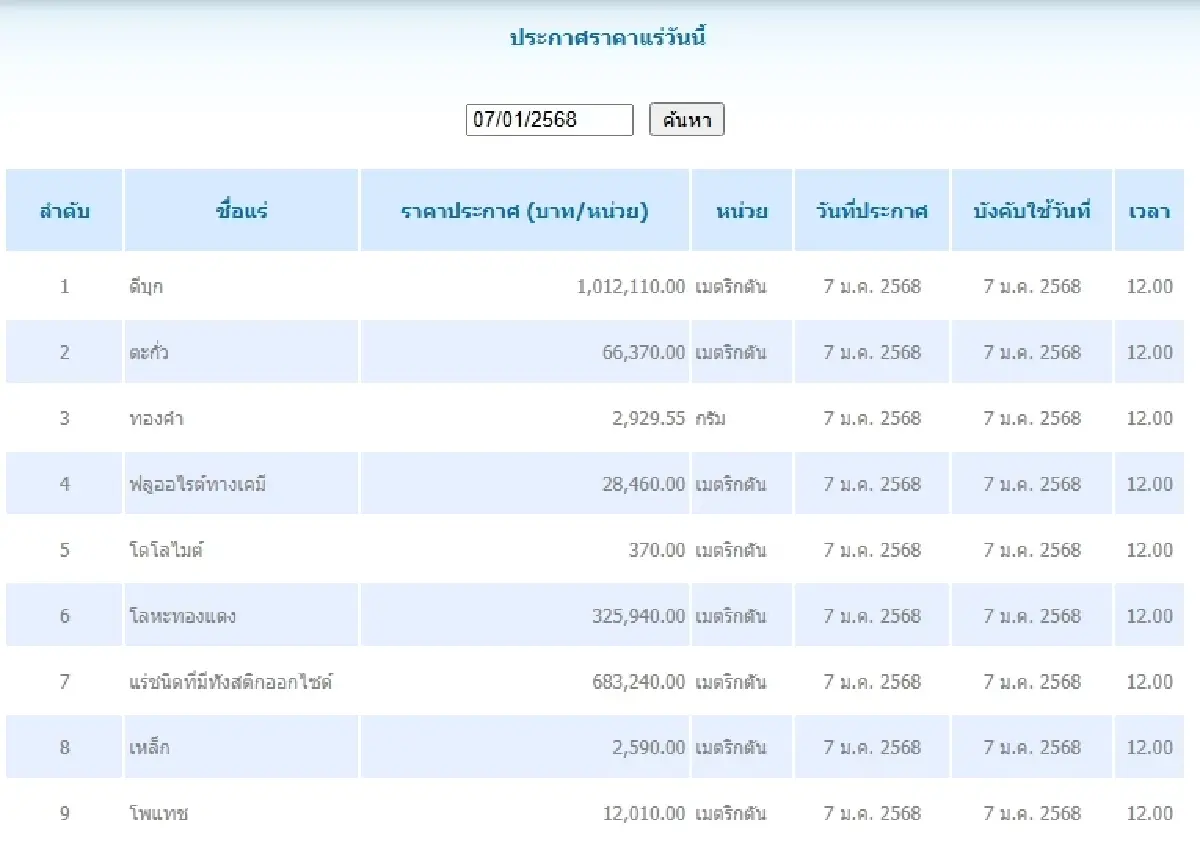The image size is (1200, 847).
Task: Select the mineral name โดโลไมต์
Action: tap(166, 550)
